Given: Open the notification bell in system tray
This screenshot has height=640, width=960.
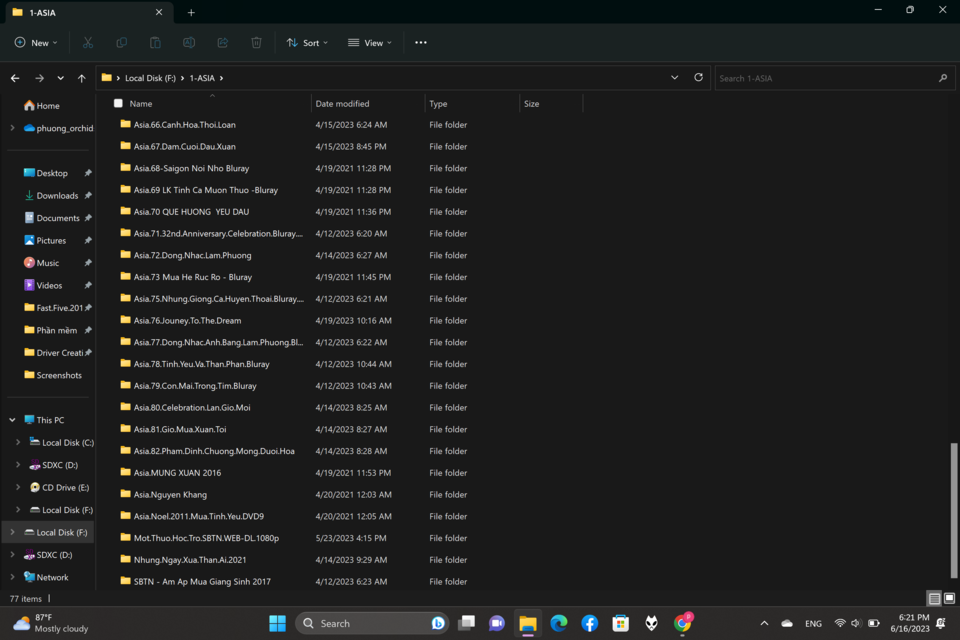Looking at the screenshot, I should click(941, 623).
